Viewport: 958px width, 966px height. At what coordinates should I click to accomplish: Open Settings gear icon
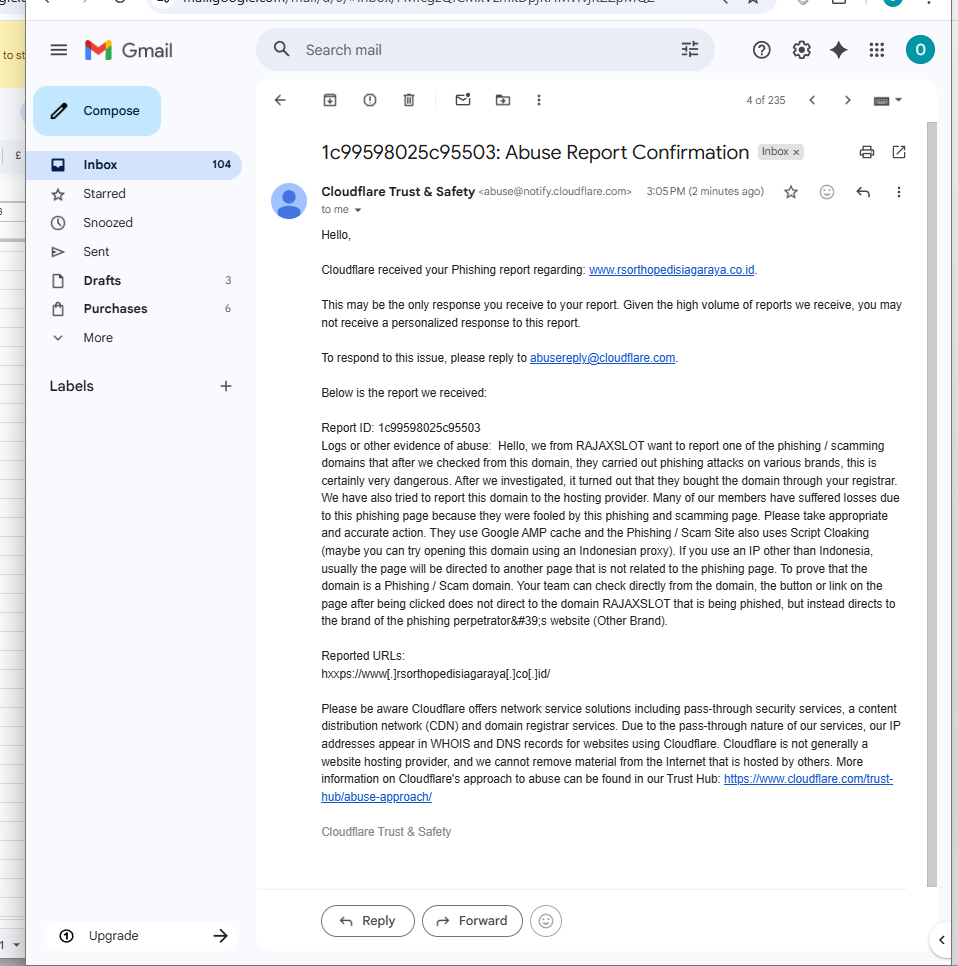point(801,50)
